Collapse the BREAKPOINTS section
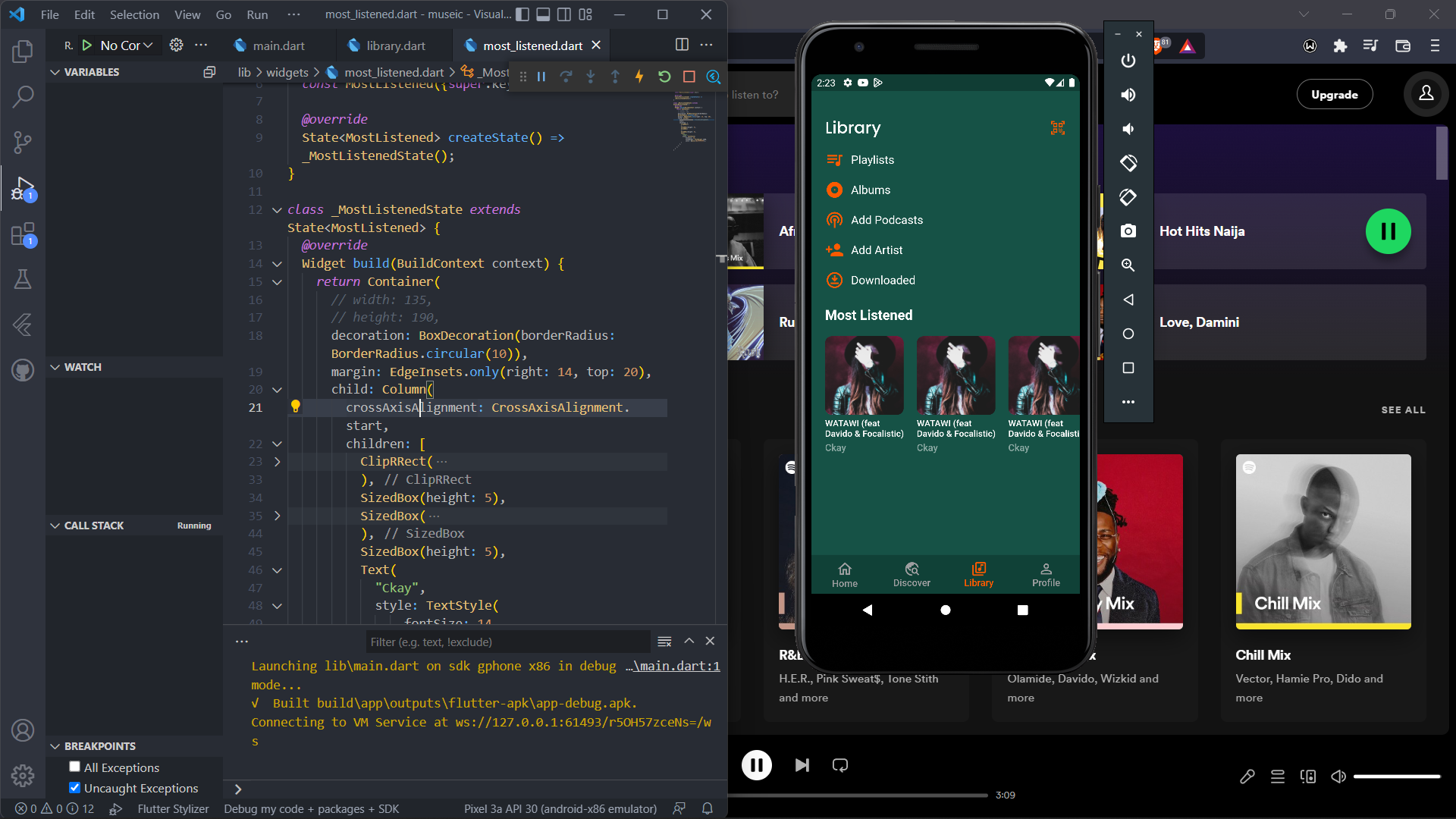 pyautogui.click(x=55, y=746)
